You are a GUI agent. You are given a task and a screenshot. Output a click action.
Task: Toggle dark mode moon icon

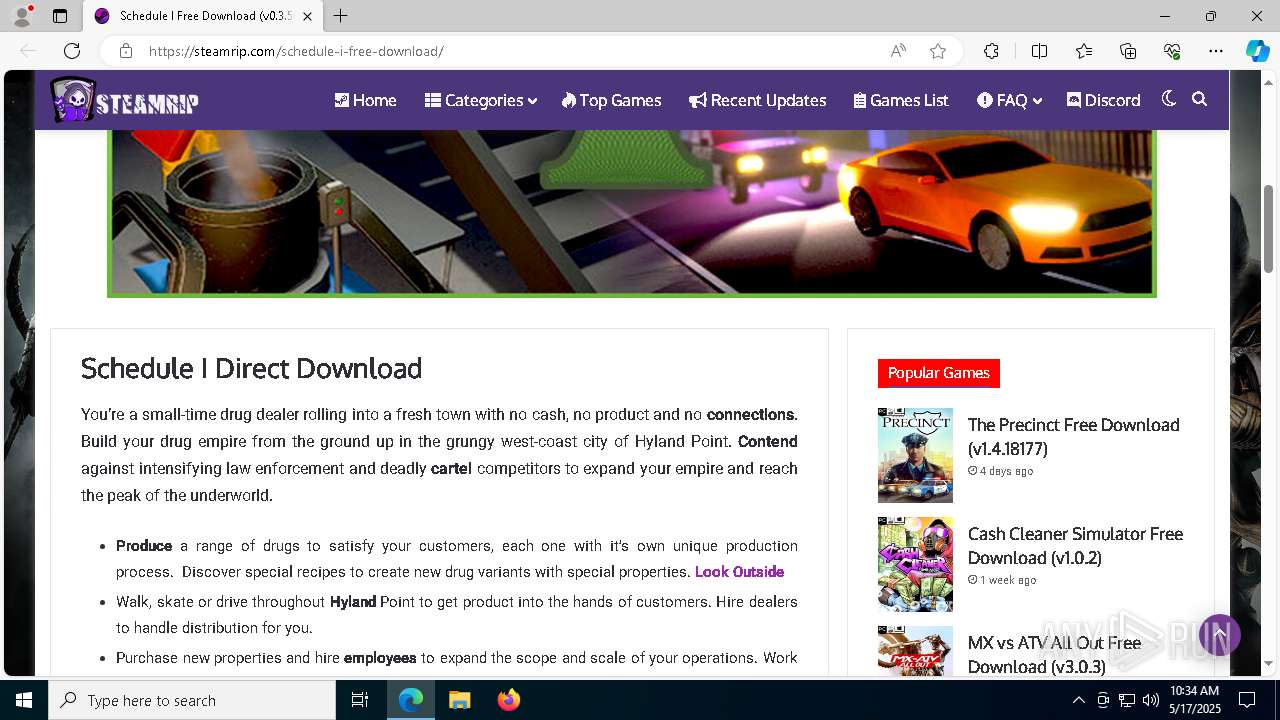coord(1168,99)
